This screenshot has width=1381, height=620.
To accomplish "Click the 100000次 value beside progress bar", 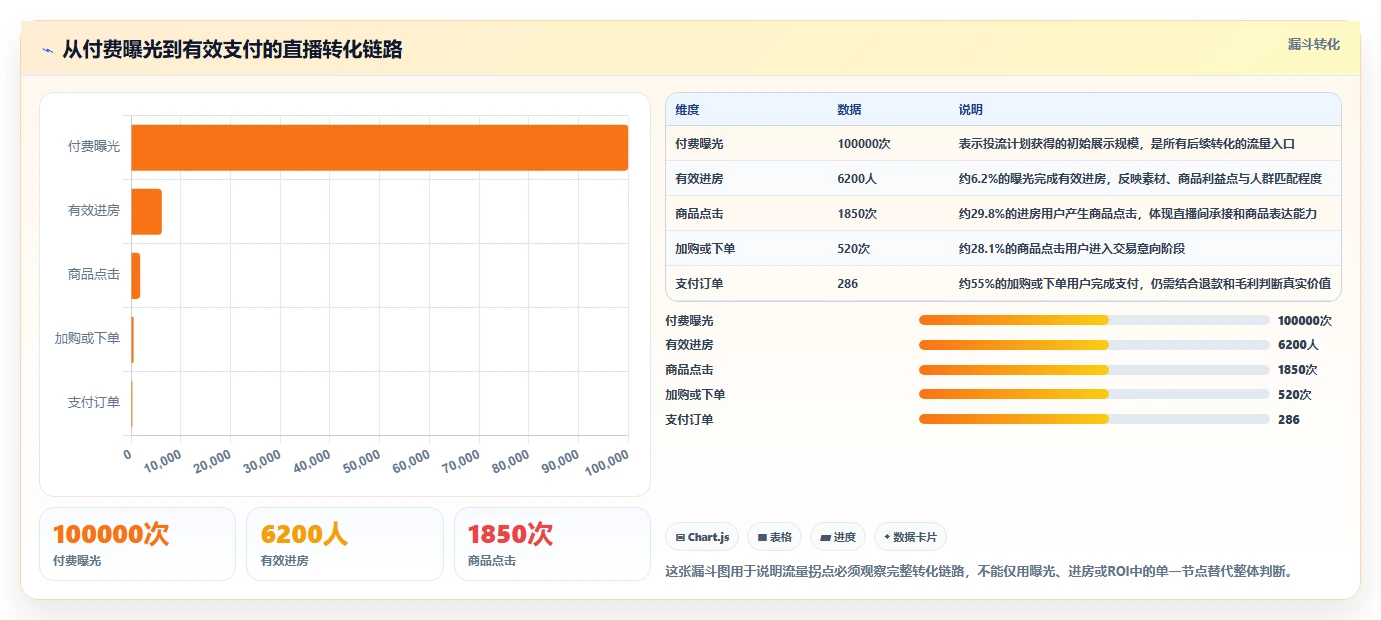I will [x=1305, y=321].
